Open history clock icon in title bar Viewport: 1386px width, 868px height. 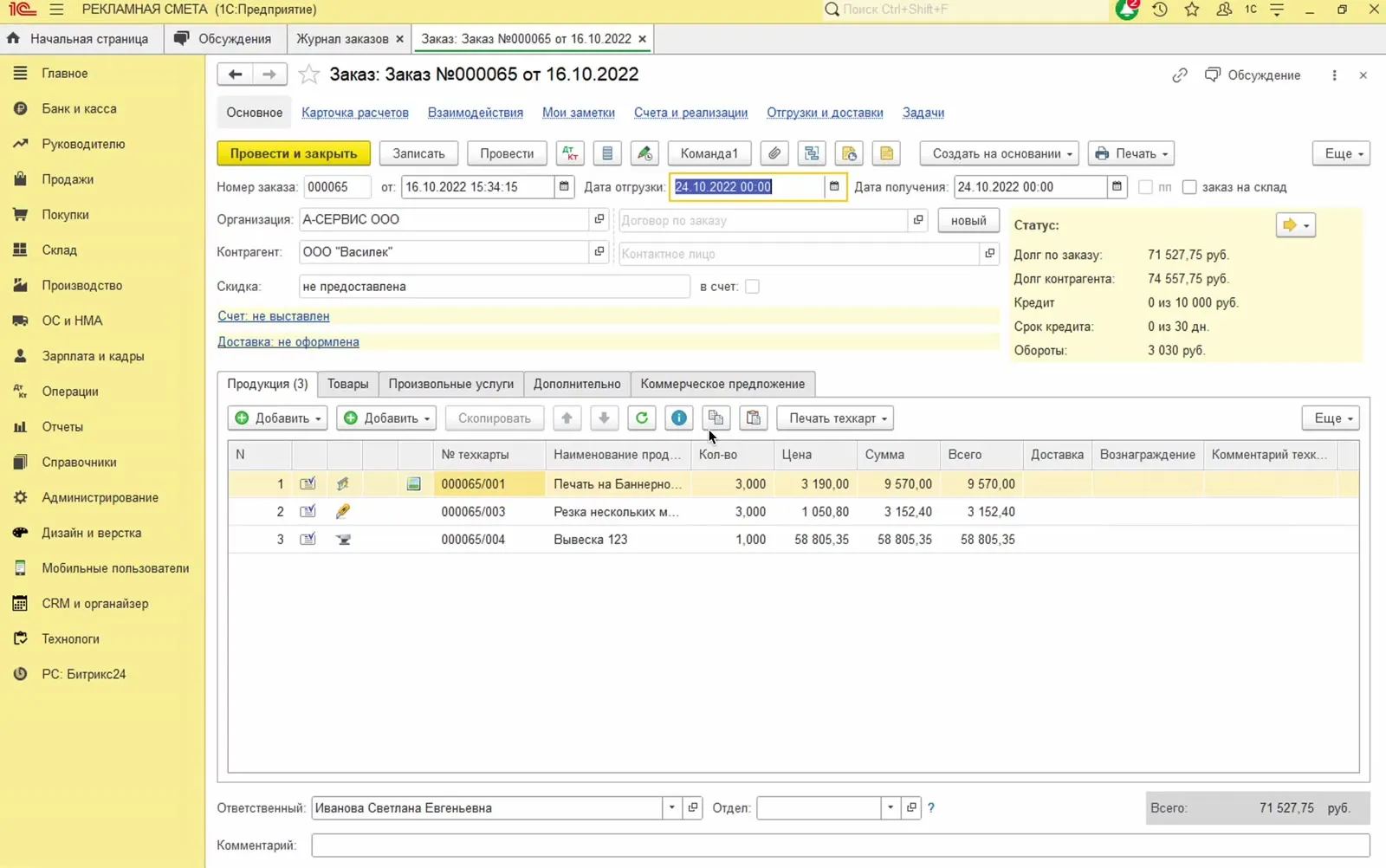tap(1160, 10)
